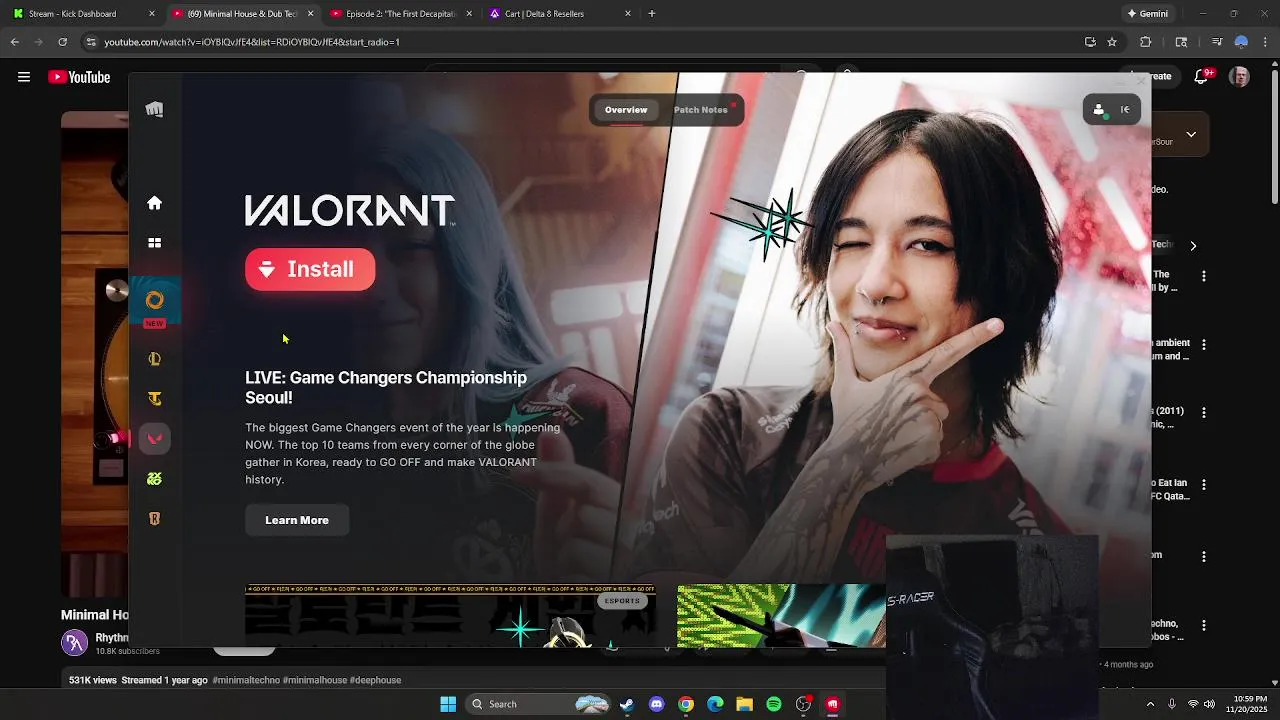Open the green knife news thumbnail
Viewport: 1280px width, 720px height.
[x=781, y=616]
